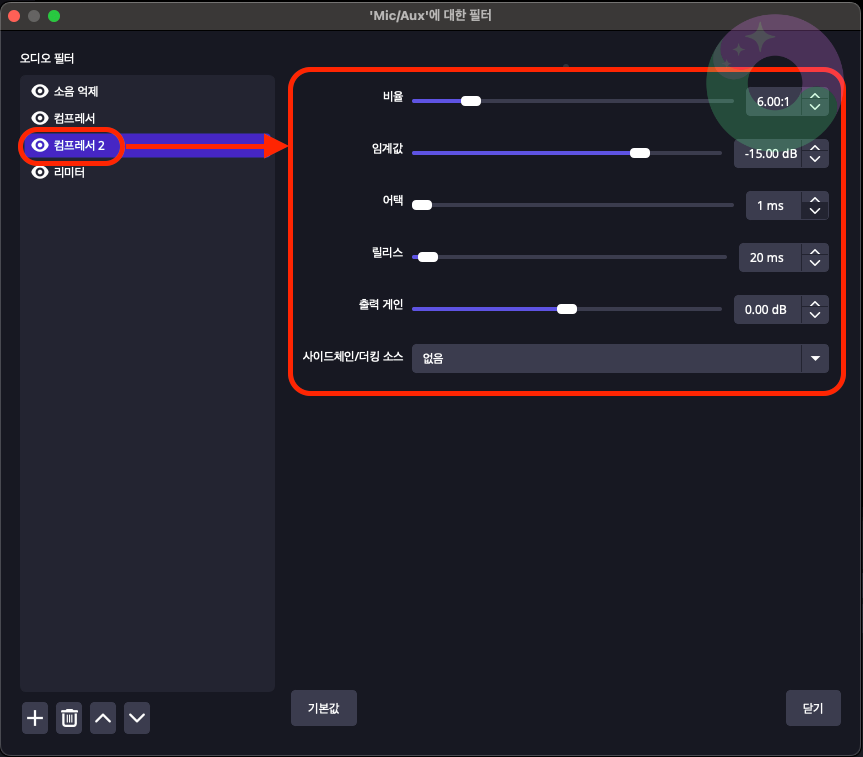The width and height of the screenshot is (863, 757).
Task: Decrease 임계값 with down stepper arrow
Action: (815, 159)
